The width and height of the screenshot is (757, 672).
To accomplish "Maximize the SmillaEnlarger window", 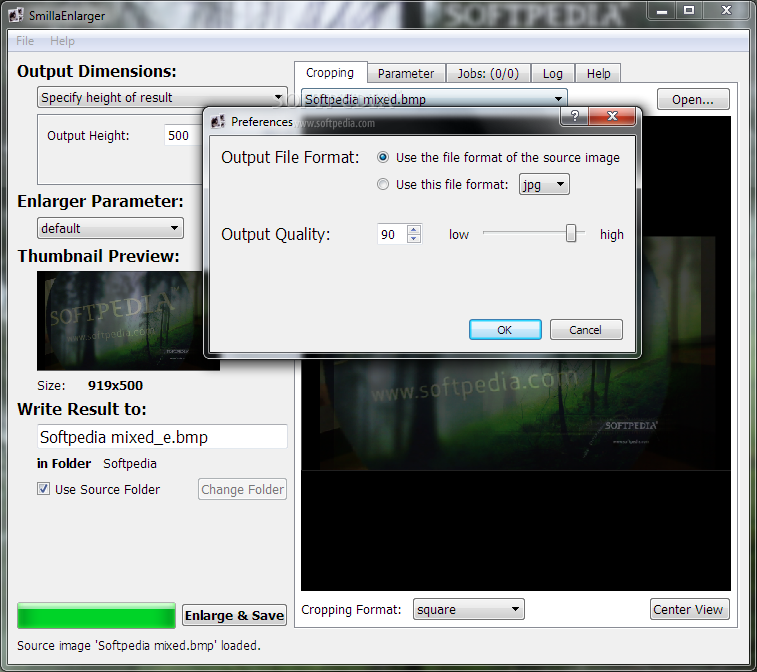I will [x=689, y=11].
